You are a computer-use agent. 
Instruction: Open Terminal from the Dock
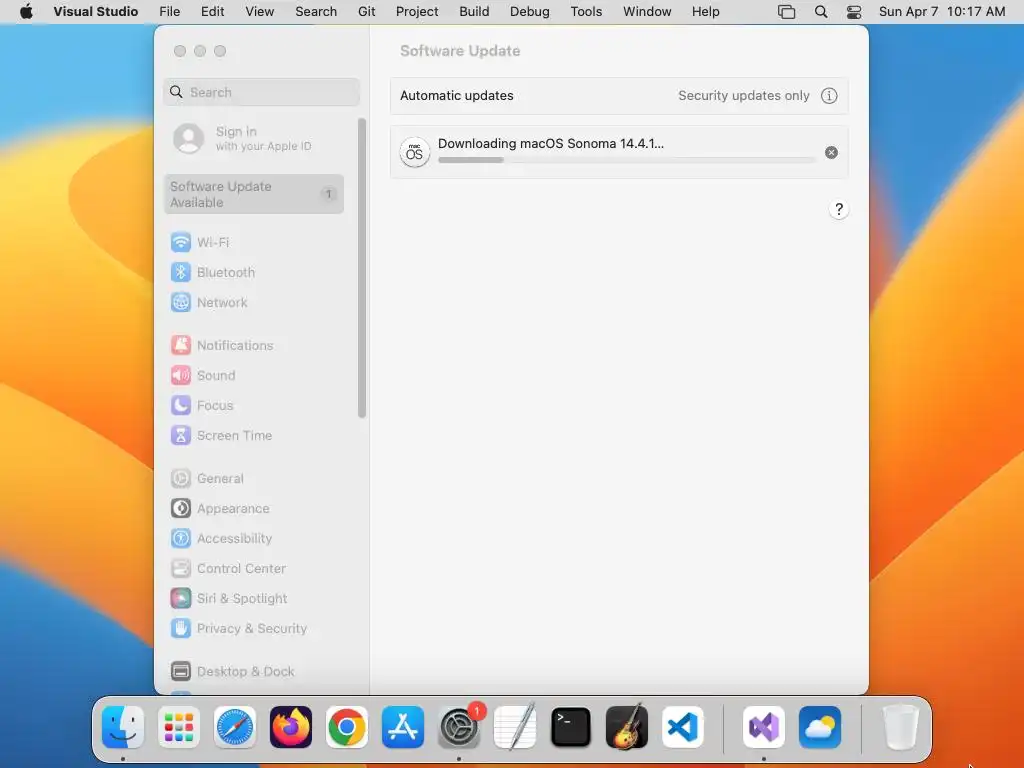coord(571,727)
